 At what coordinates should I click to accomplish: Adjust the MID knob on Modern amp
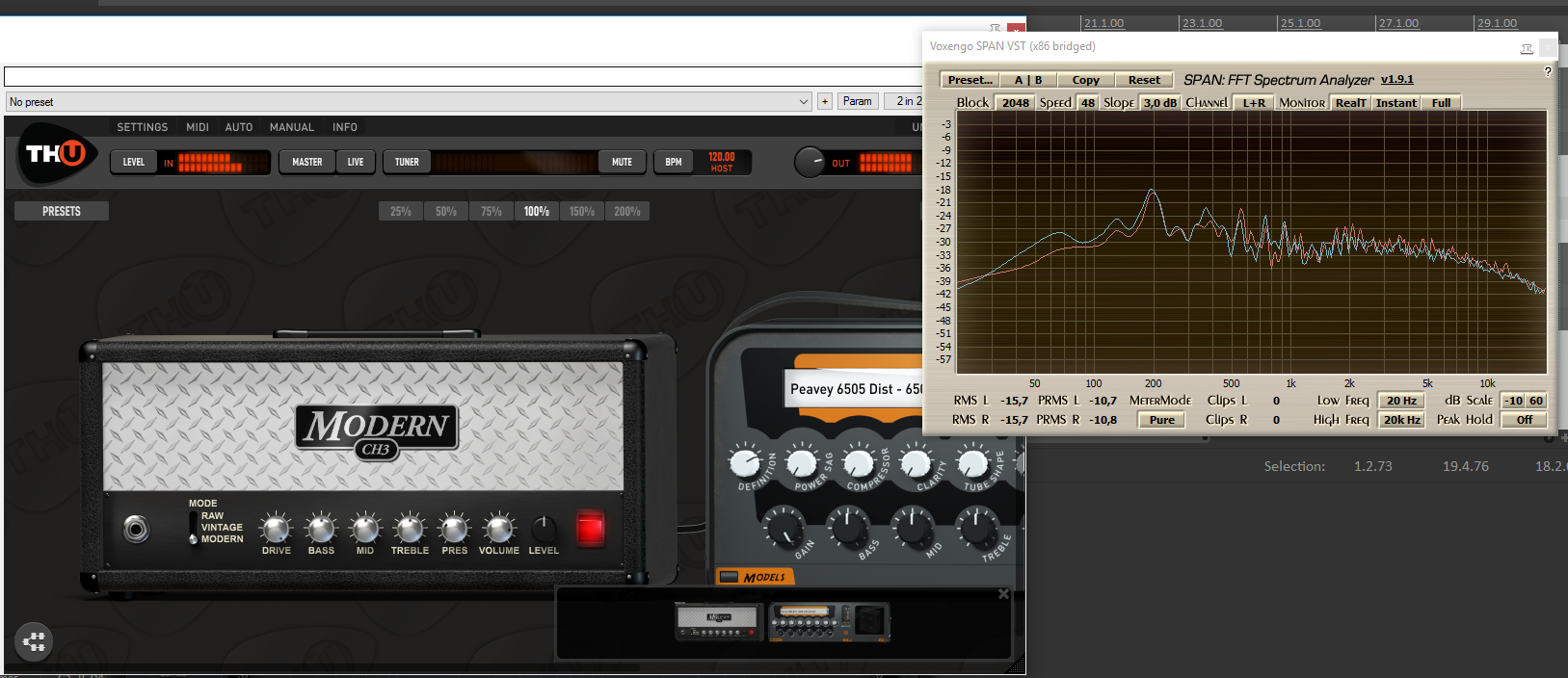point(365,528)
